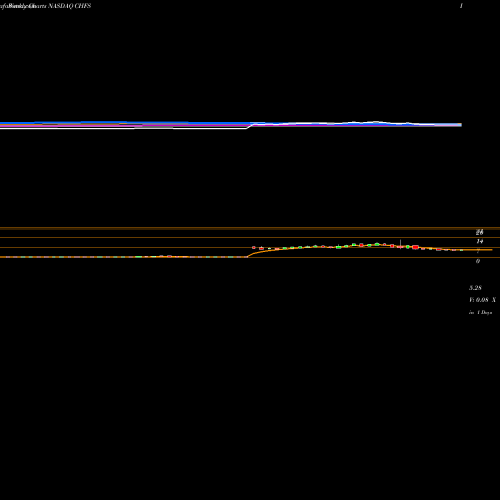Click the 'in 1 Days' label
The height and width of the screenshot is (500, 500).
click(x=480, y=313)
